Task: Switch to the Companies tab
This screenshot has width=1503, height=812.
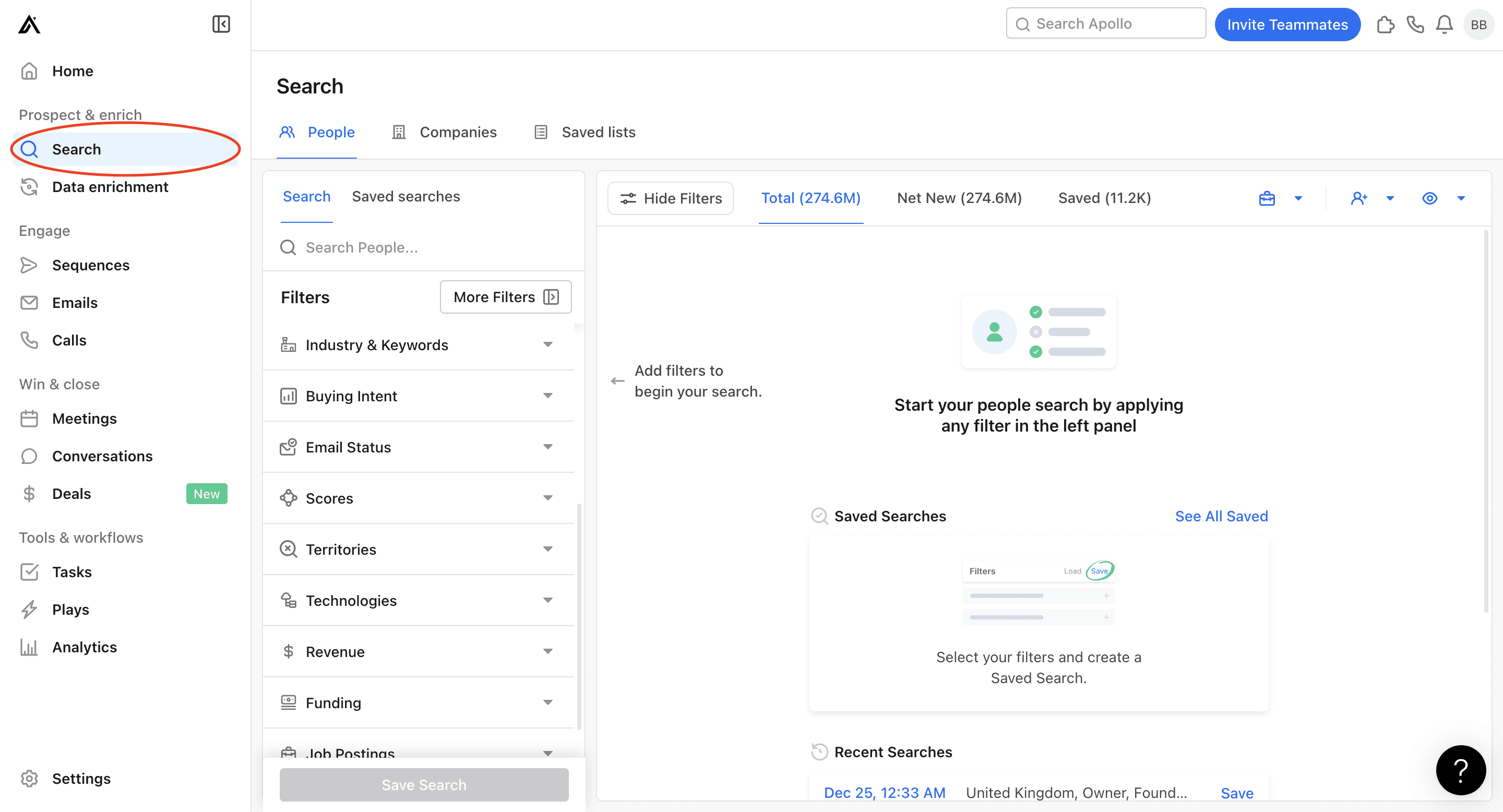Action: [444, 133]
